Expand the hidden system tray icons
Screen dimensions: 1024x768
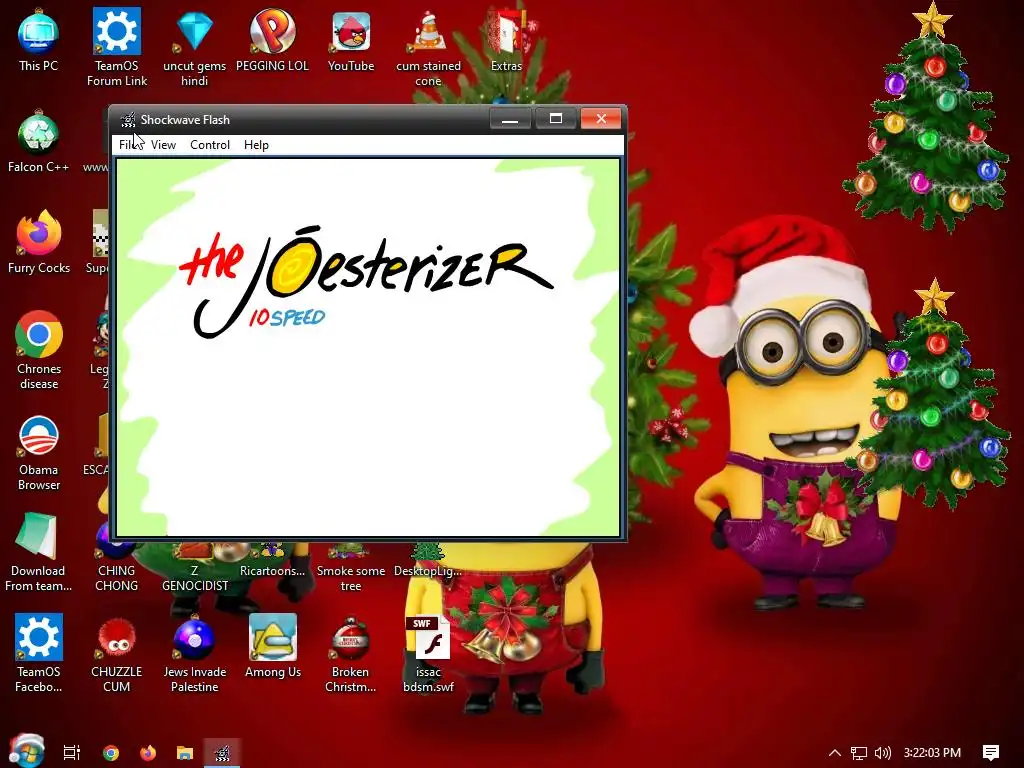click(835, 752)
